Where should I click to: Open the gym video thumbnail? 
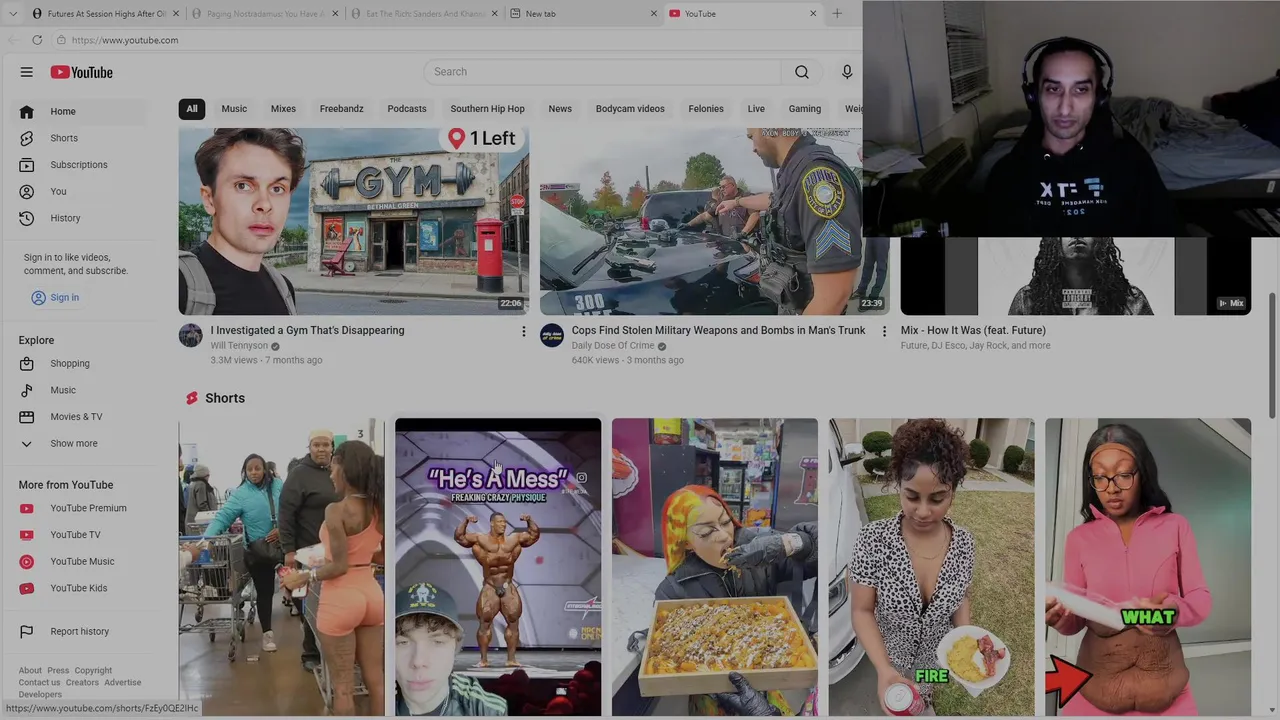click(x=354, y=221)
